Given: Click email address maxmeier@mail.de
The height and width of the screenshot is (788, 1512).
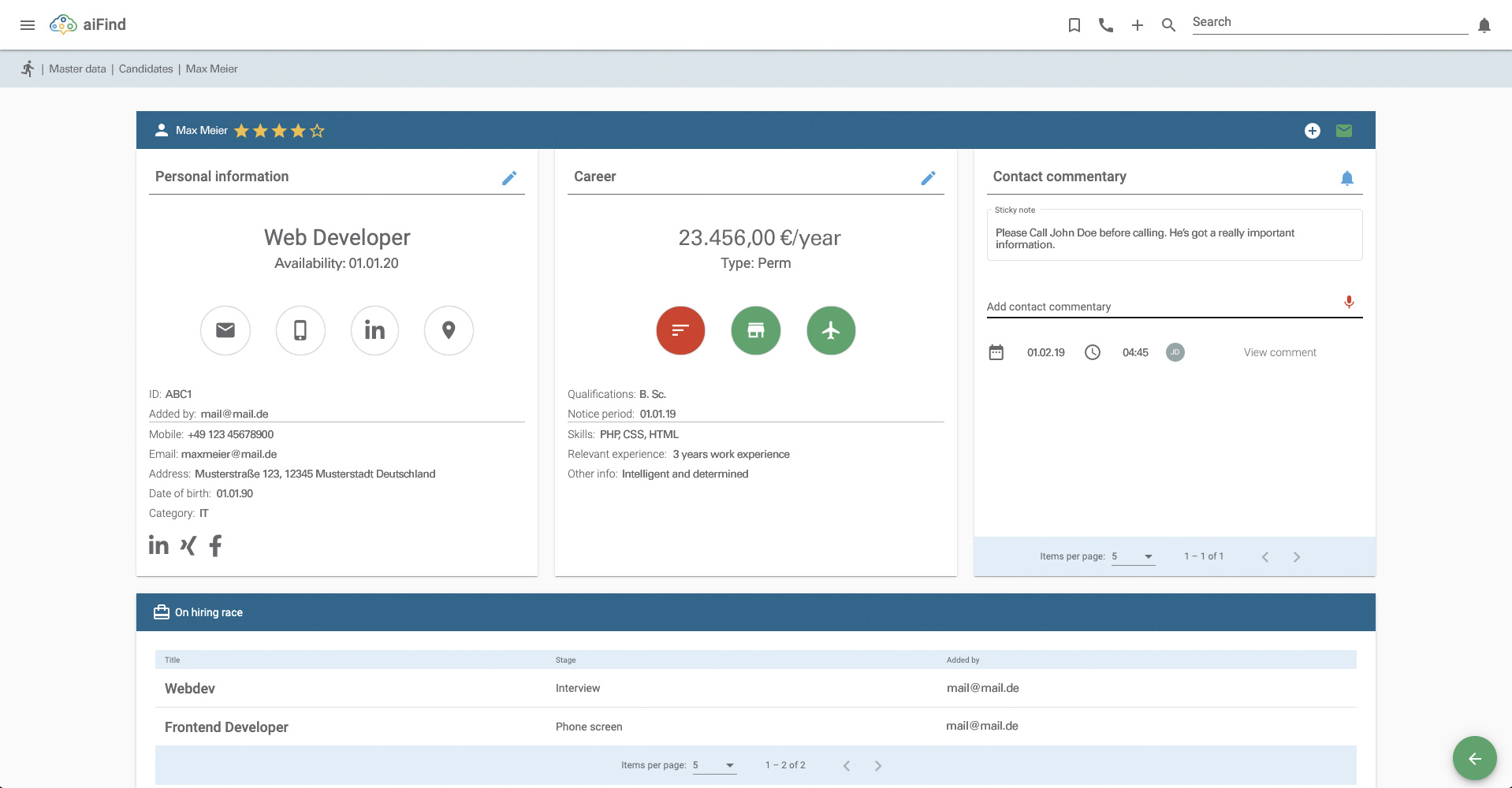Looking at the screenshot, I should click(x=229, y=454).
